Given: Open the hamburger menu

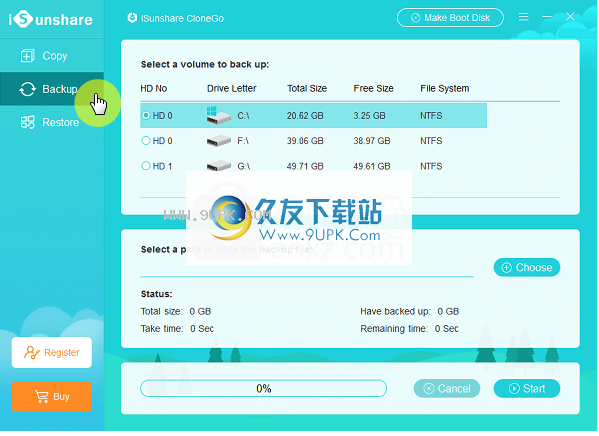Looking at the screenshot, I should [x=523, y=16].
